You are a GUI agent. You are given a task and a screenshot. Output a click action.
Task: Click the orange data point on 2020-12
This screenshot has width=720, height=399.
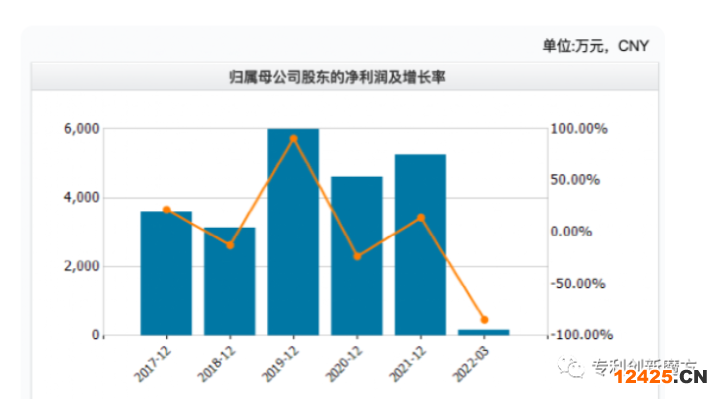[x=357, y=256]
